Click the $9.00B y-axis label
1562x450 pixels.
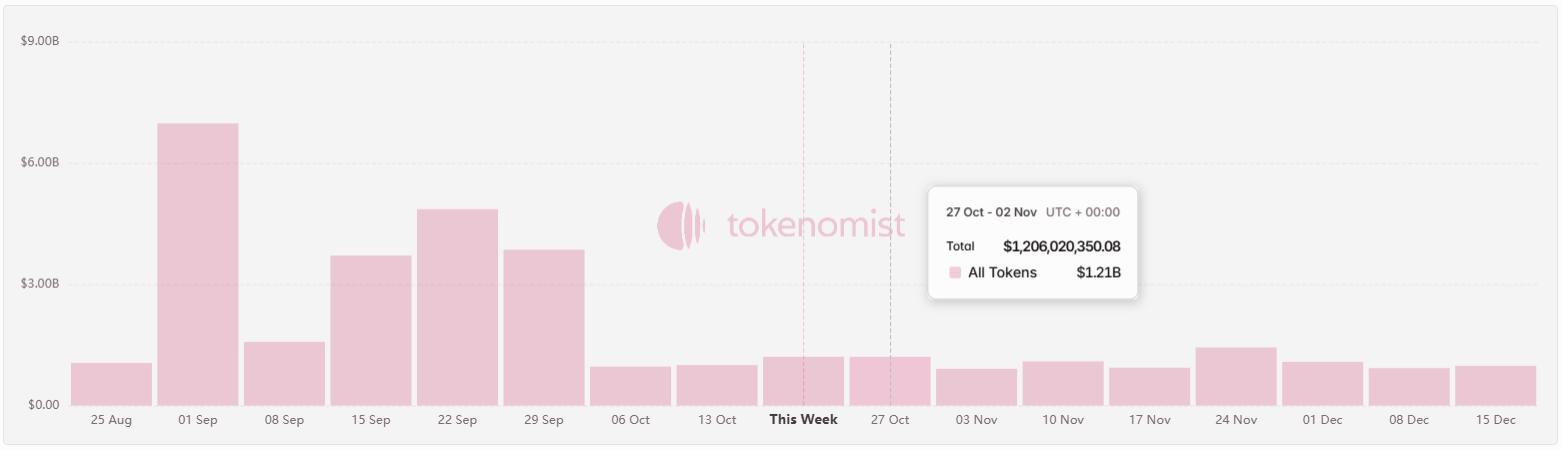pos(40,42)
